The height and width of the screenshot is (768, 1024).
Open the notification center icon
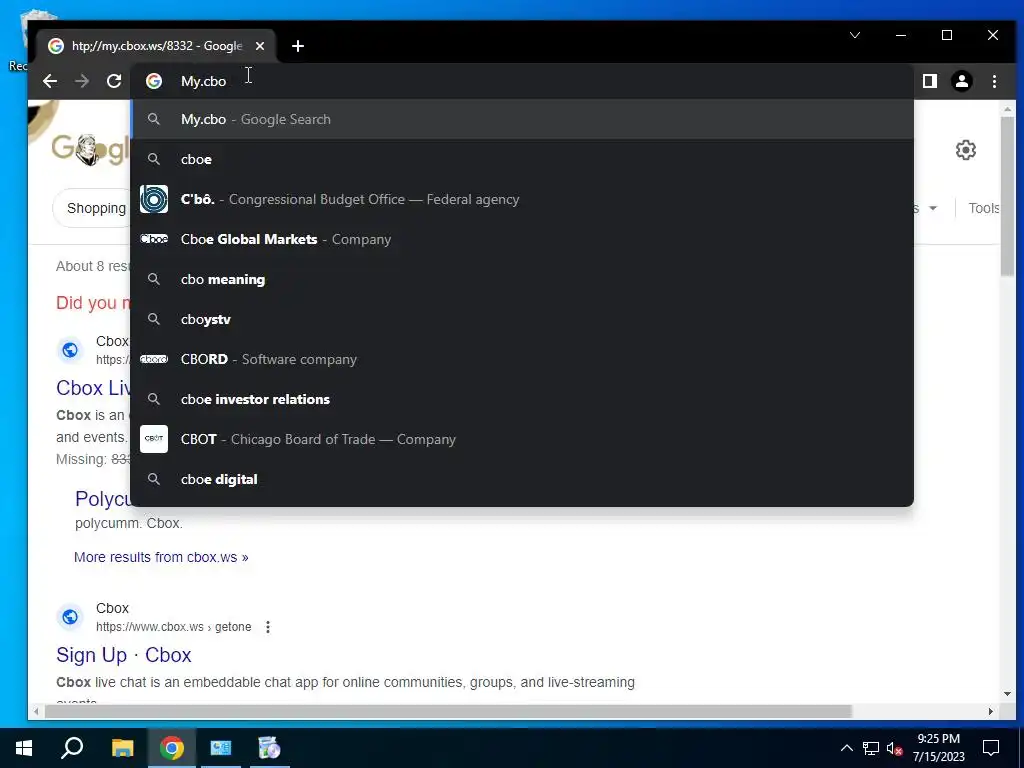991,748
